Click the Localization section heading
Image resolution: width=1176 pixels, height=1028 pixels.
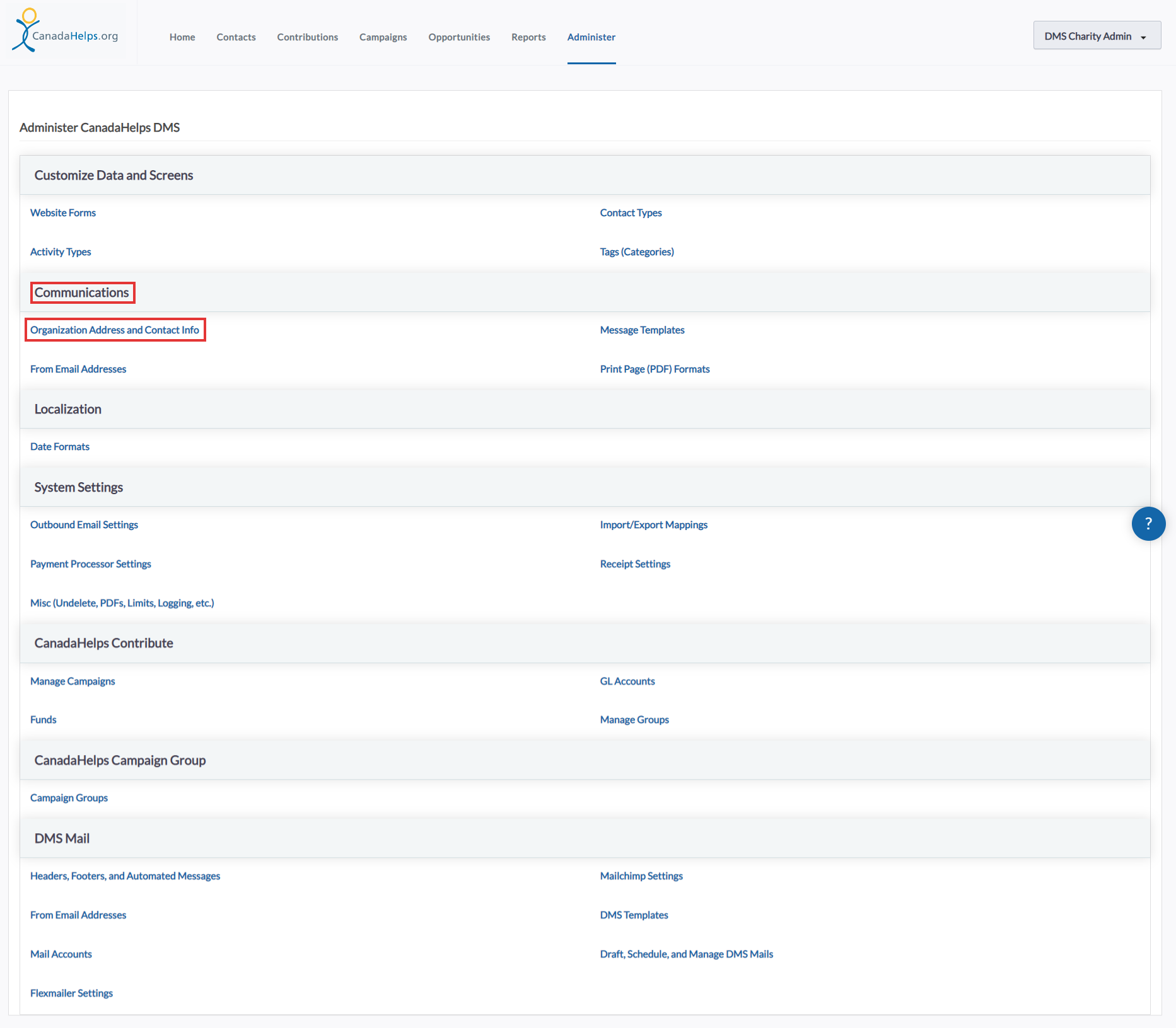point(68,409)
